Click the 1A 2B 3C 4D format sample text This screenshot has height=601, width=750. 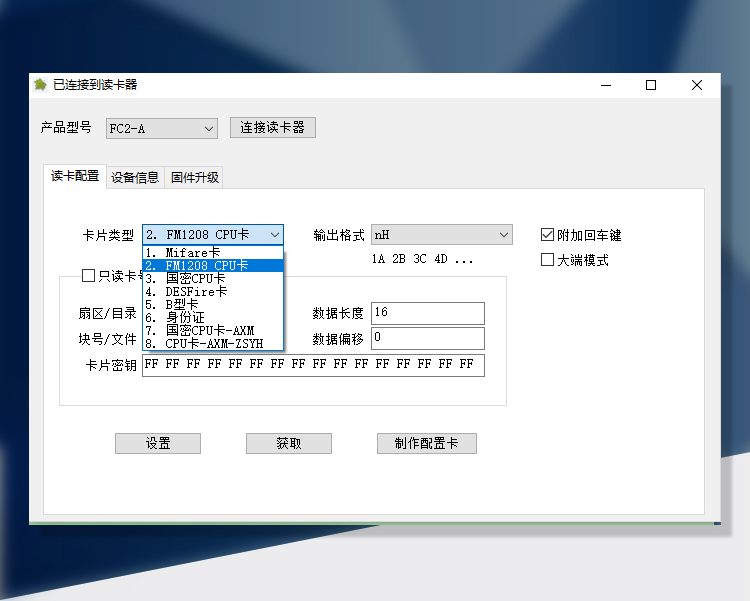(422, 259)
